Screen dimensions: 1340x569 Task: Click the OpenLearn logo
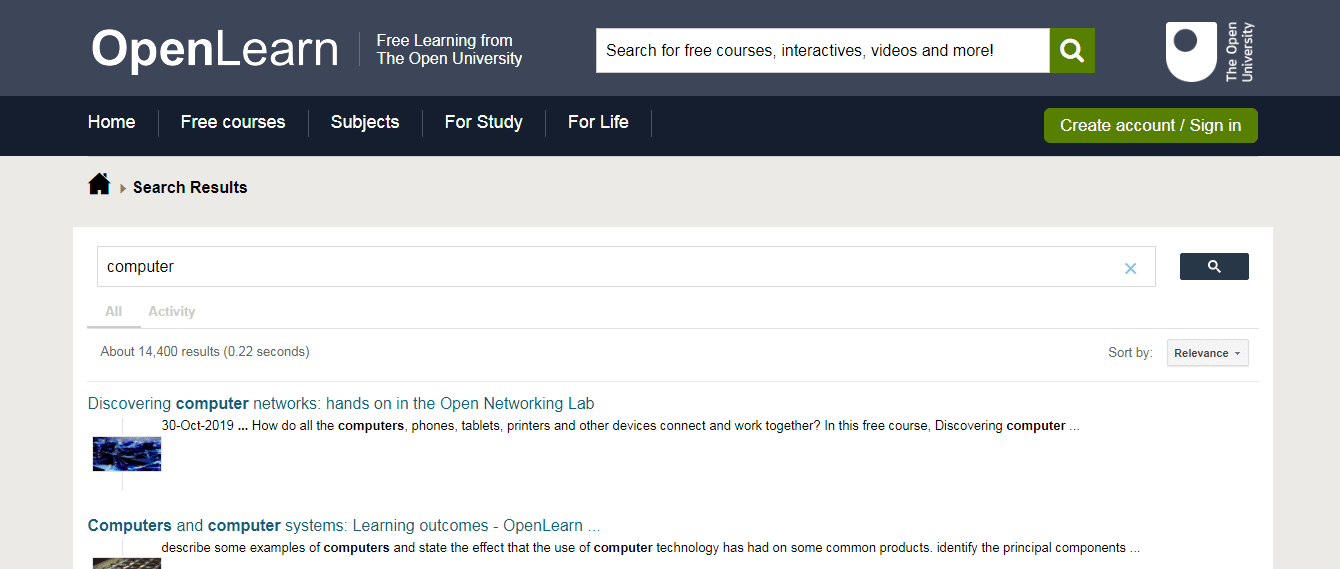coord(215,49)
